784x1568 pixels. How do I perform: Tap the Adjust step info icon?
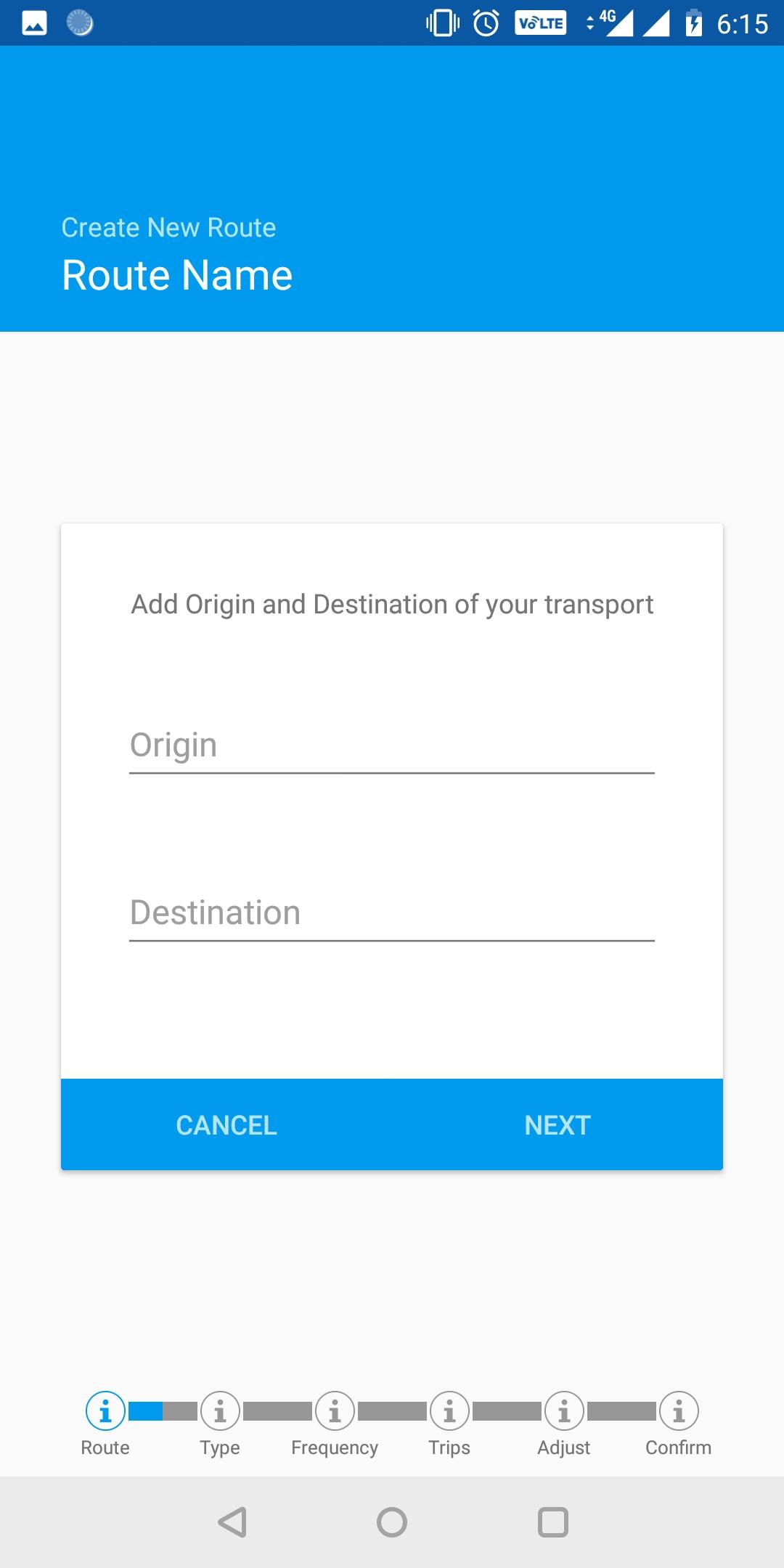point(564,1411)
